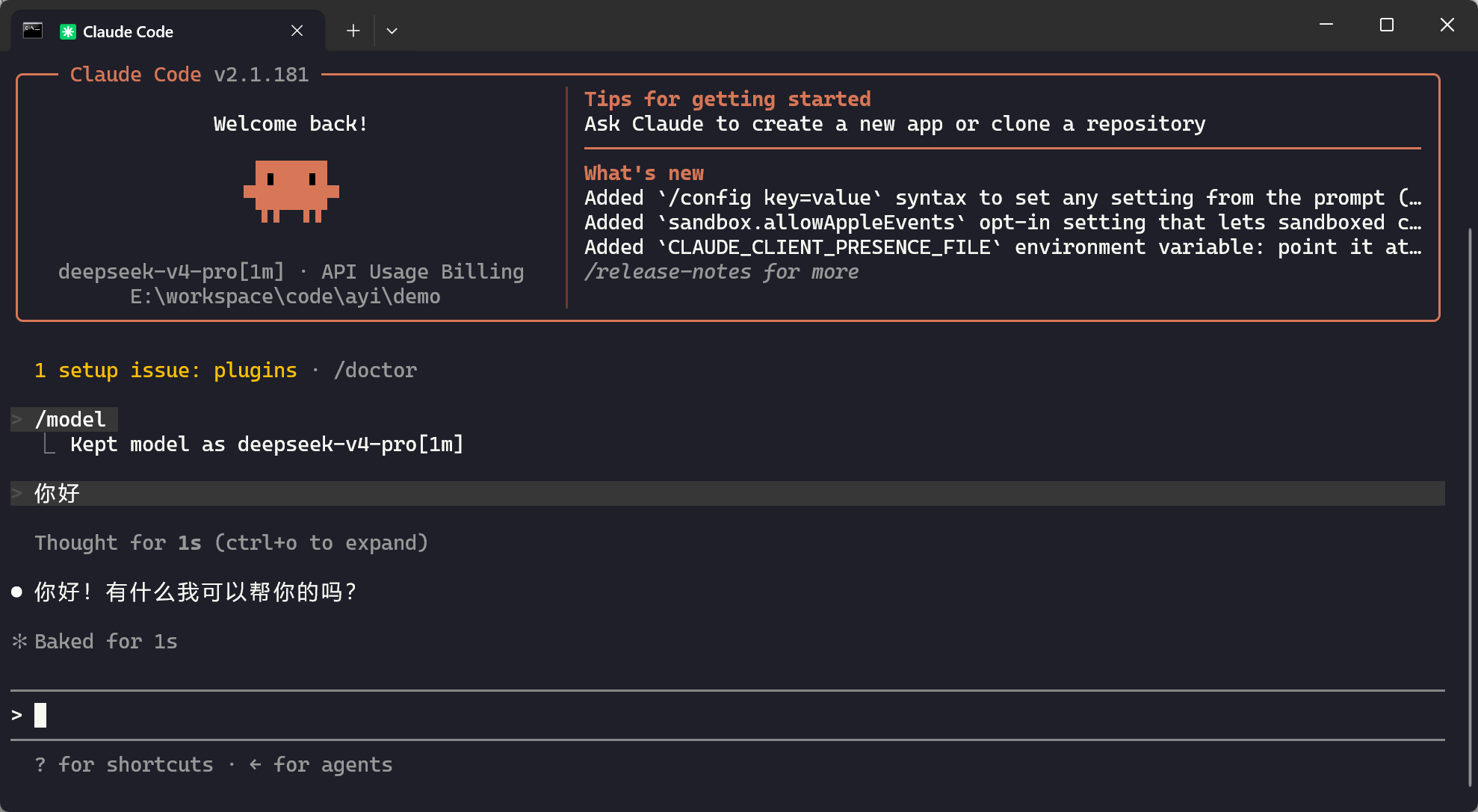Select the Claude Code terminal tab
This screenshot has width=1478, height=812.
168,31
